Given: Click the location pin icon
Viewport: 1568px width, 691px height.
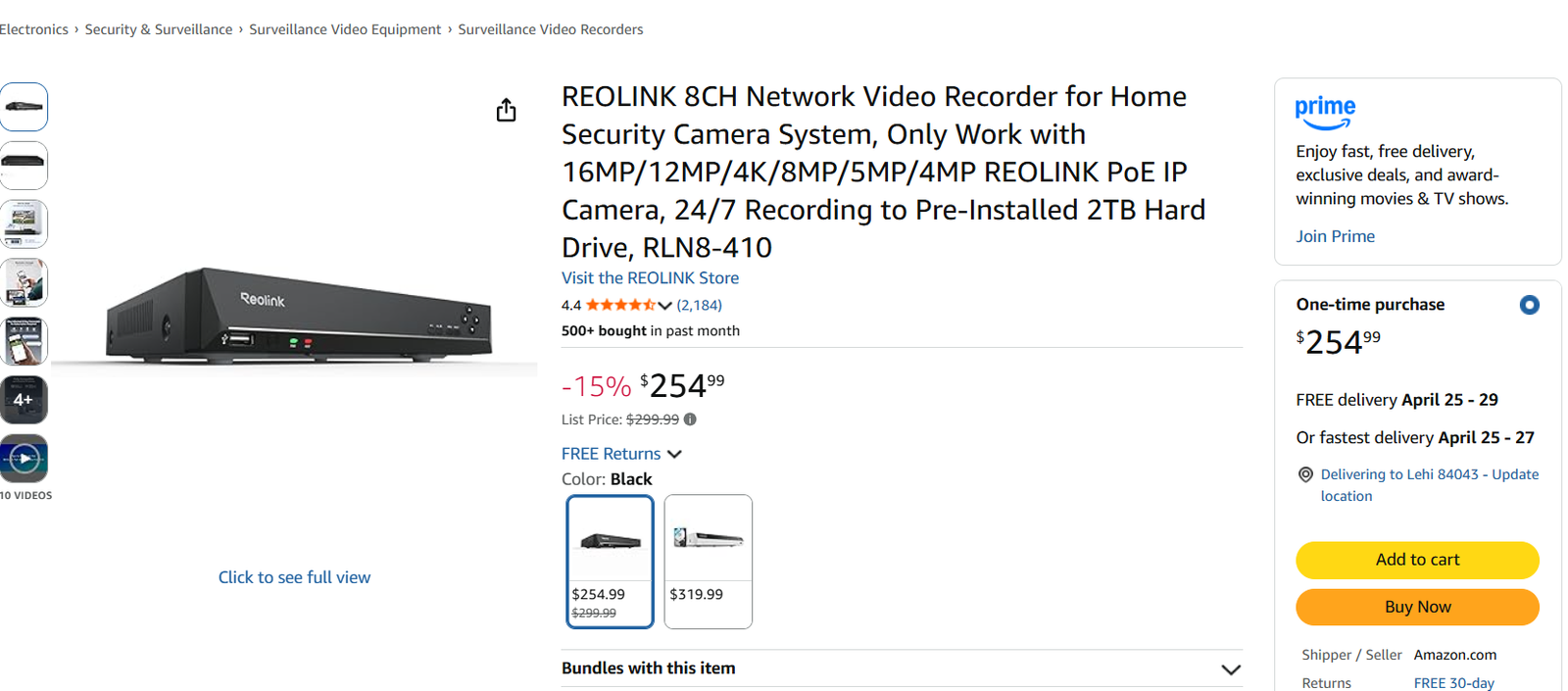Looking at the screenshot, I should [1305, 474].
